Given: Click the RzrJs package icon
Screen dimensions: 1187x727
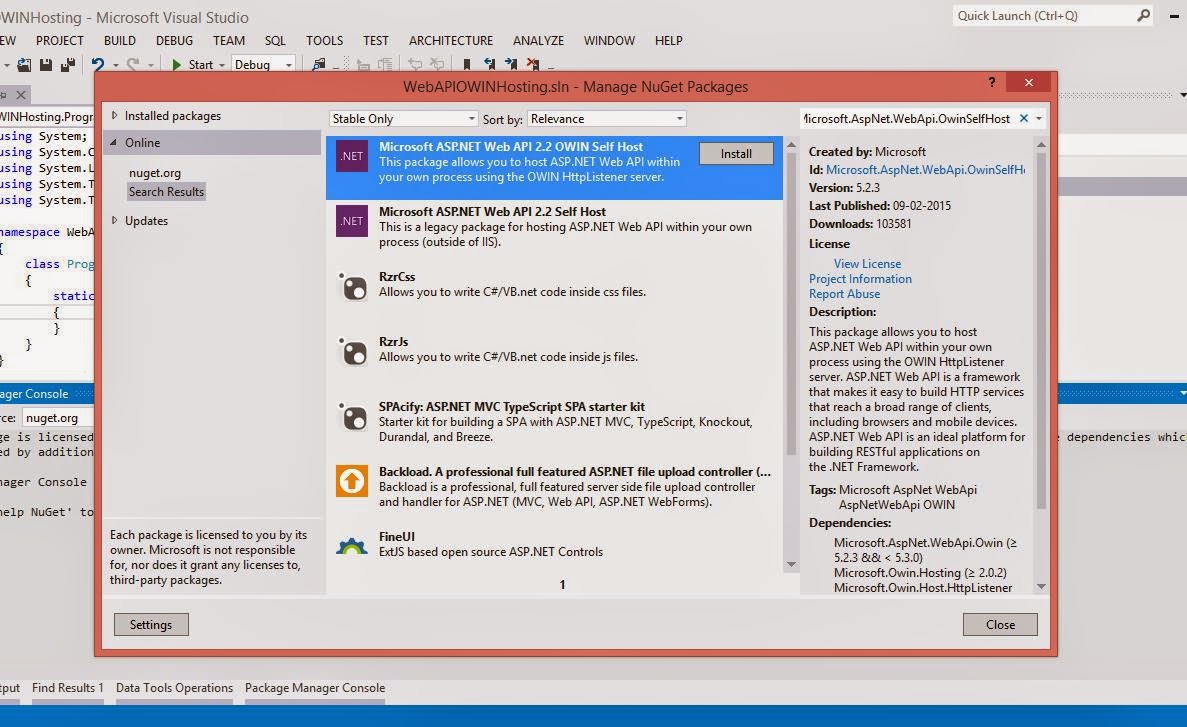Looking at the screenshot, I should tap(352, 351).
